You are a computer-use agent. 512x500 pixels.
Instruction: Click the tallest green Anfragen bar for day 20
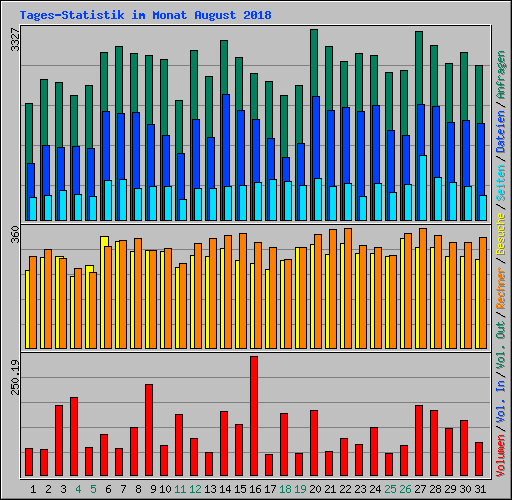coord(314,63)
